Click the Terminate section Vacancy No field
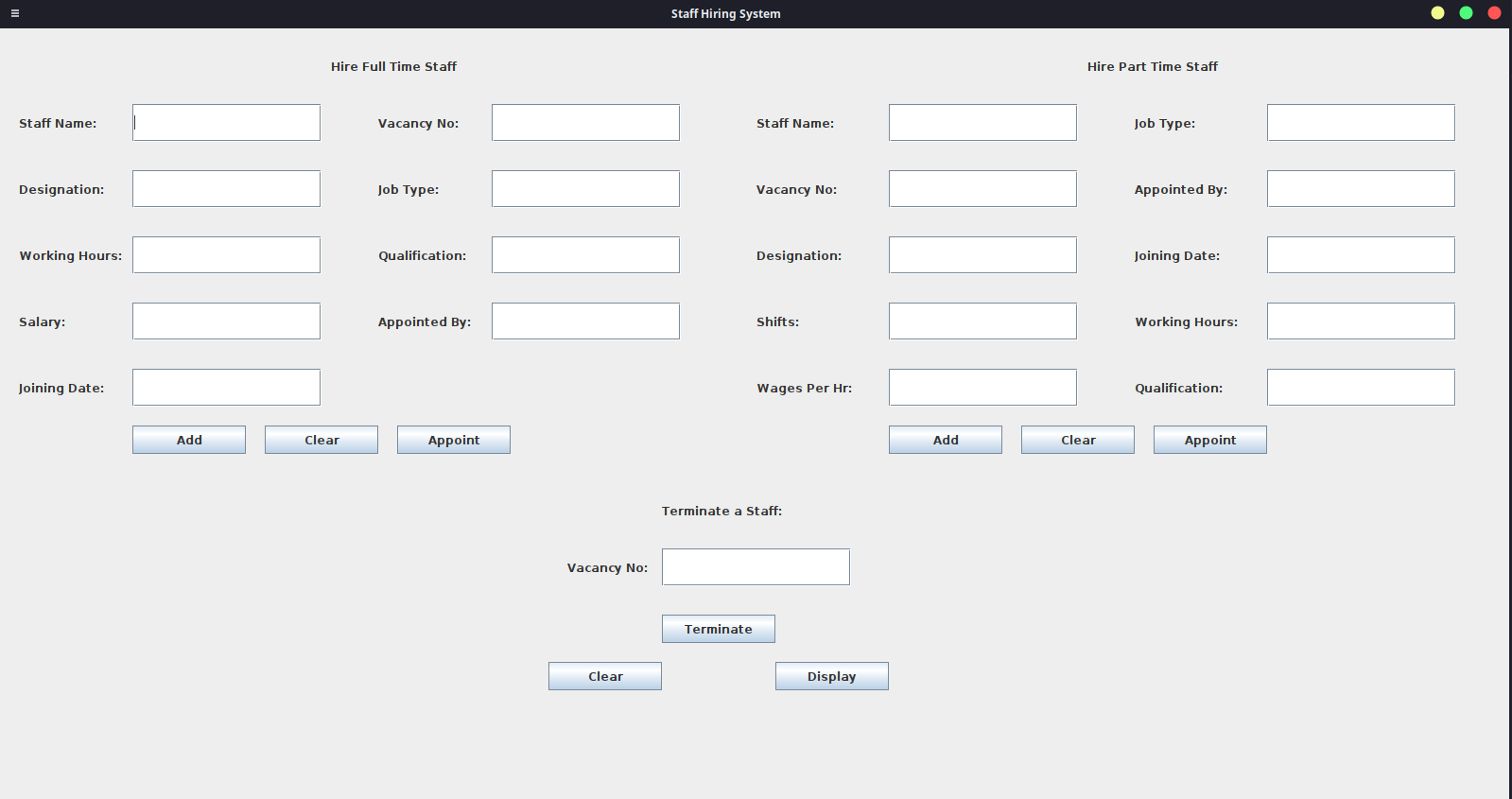 pyautogui.click(x=756, y=567)
